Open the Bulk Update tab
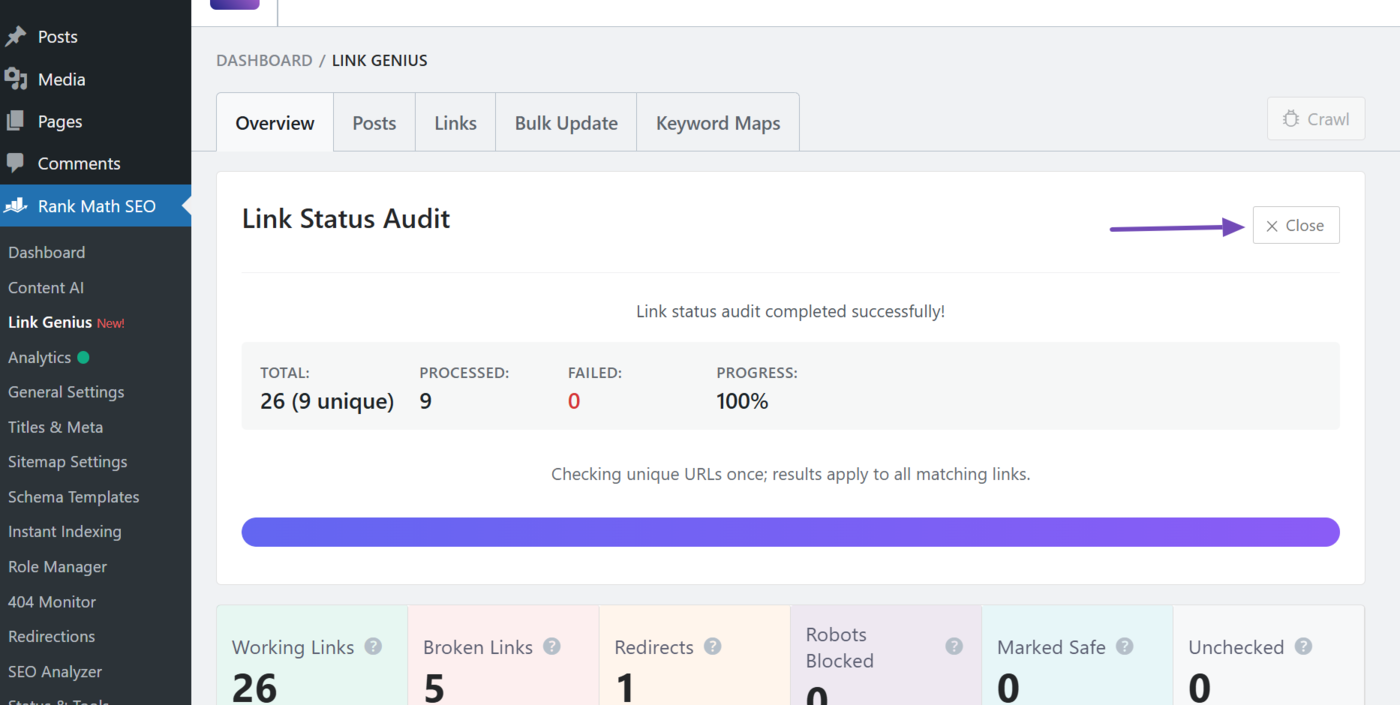This screenshot has width=1400, height=705. 566,123
